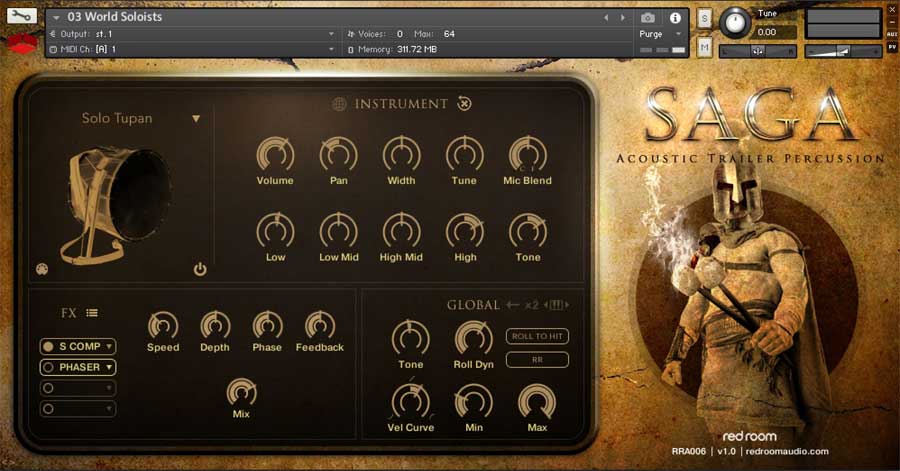900x471 pixels.
Task: Click the phaser Depth knob
Action: pos(215,326)
